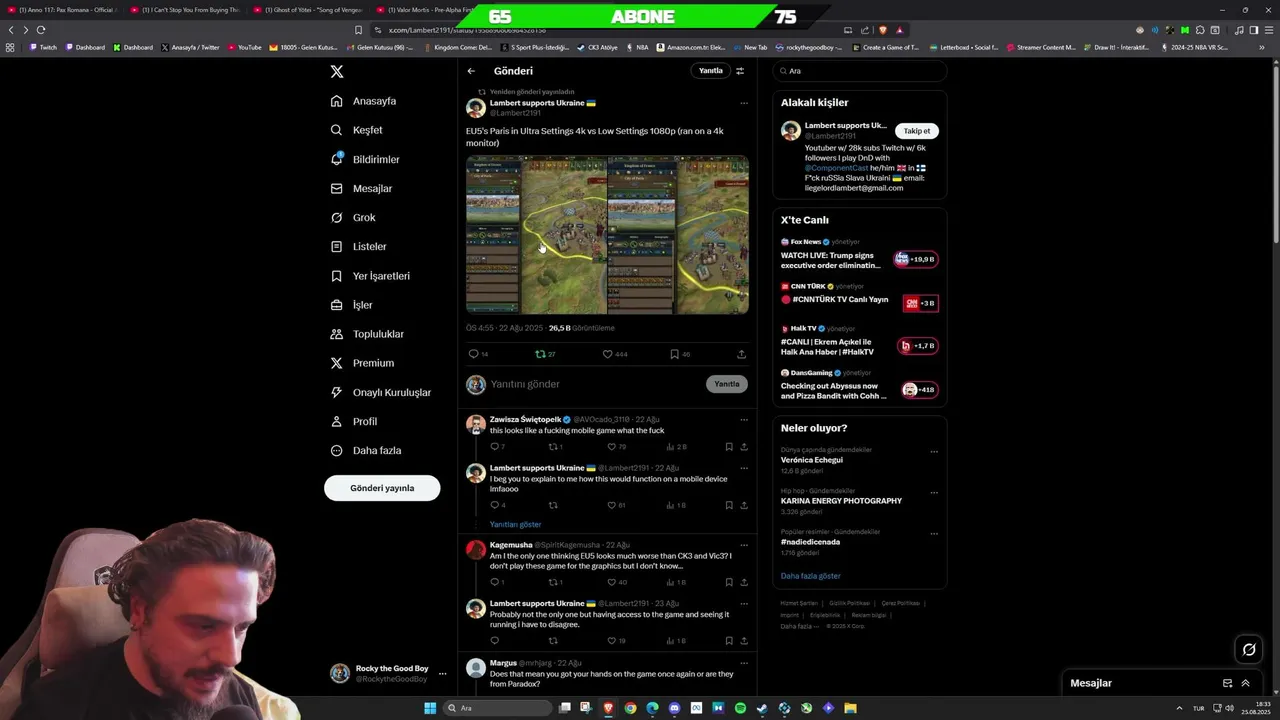The image size is (1280, 720).
Task: Open the more options menu on Lambert's main post
Action: coord(743,103)
